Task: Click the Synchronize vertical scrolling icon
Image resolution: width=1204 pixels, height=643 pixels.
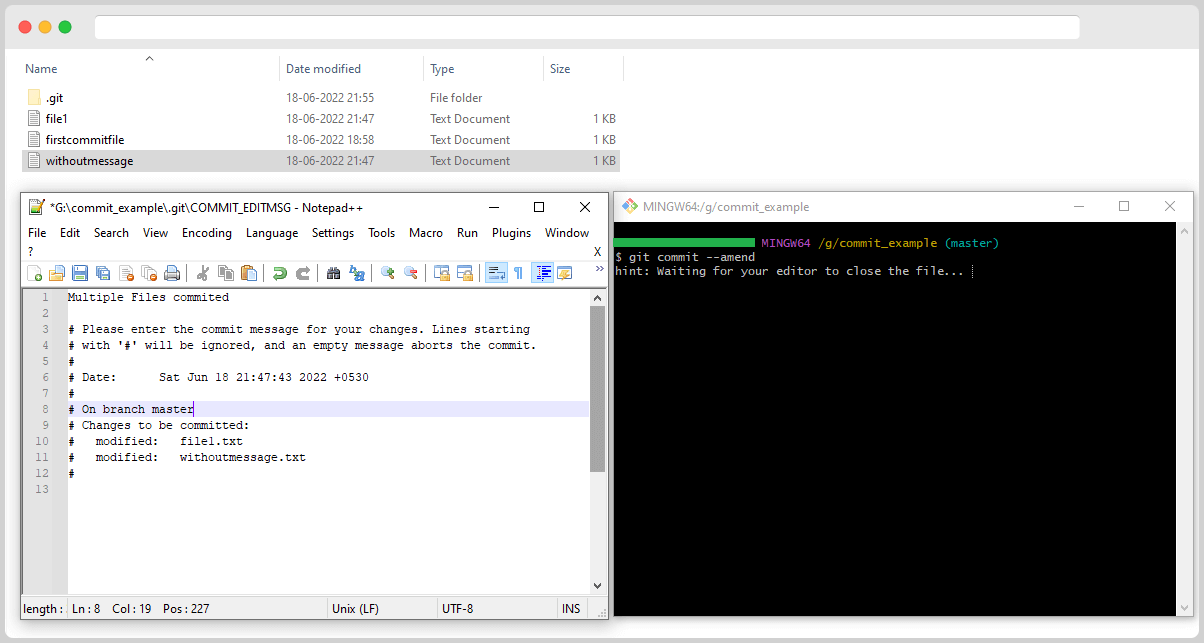Action: [x=441, y=273]
